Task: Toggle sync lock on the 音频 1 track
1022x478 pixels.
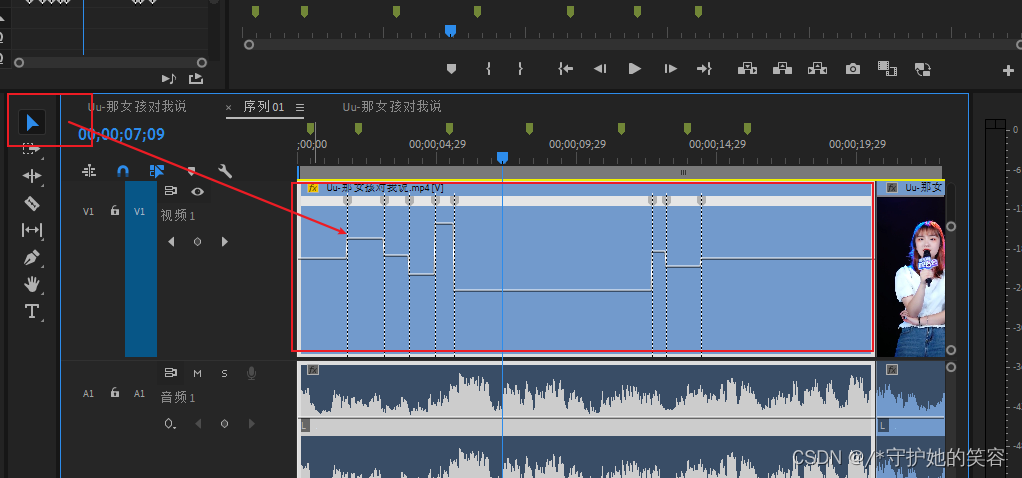Action: (x=171, y=373)
